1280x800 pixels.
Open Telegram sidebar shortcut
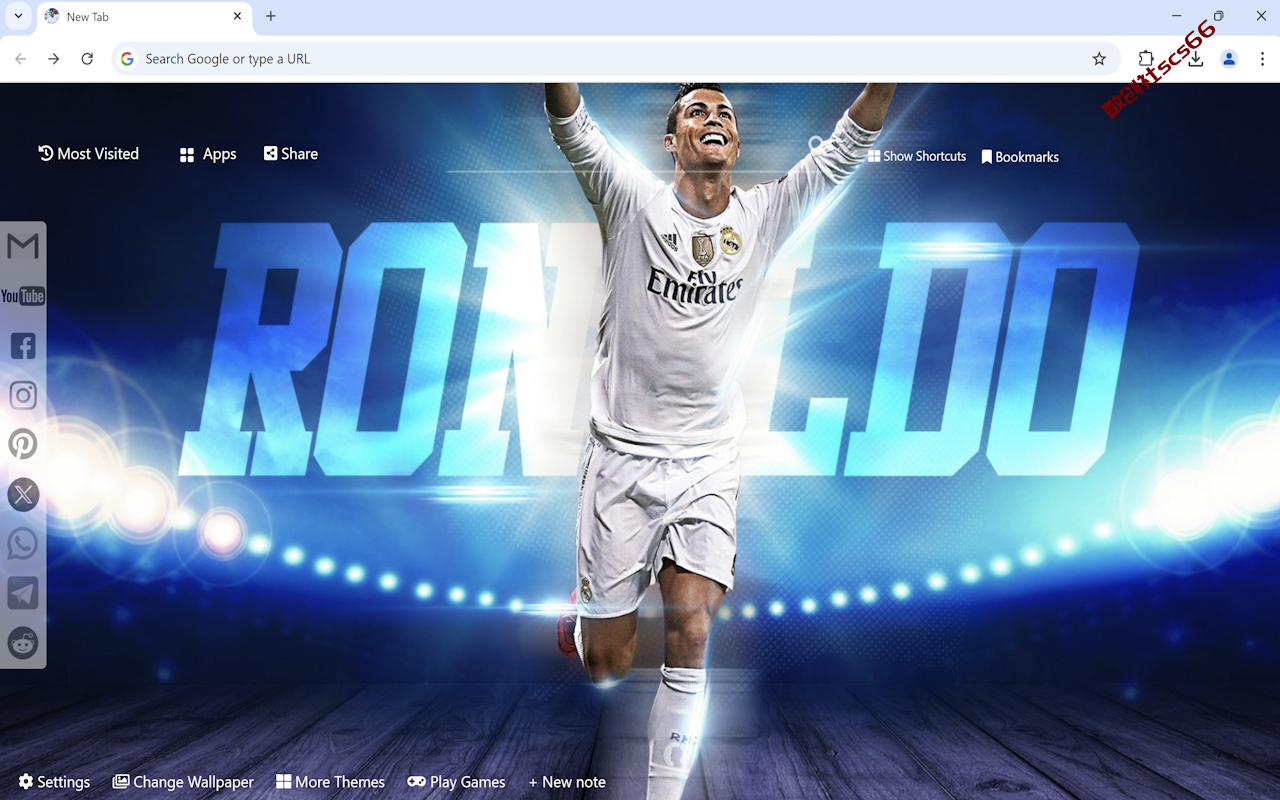click(23, 593)
